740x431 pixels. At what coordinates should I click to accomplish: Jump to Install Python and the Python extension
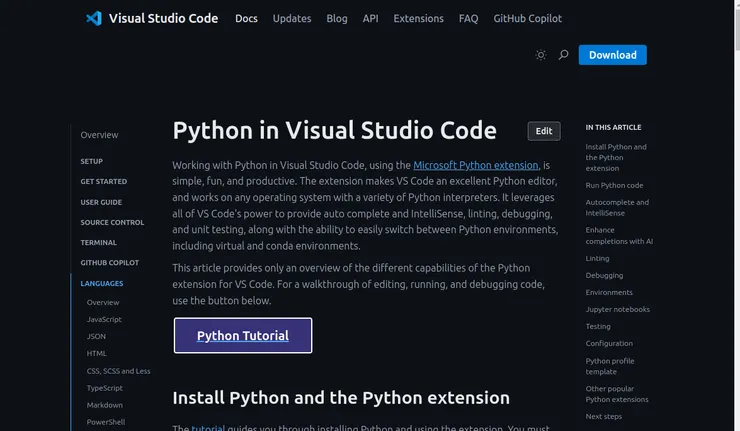point(616,158)
